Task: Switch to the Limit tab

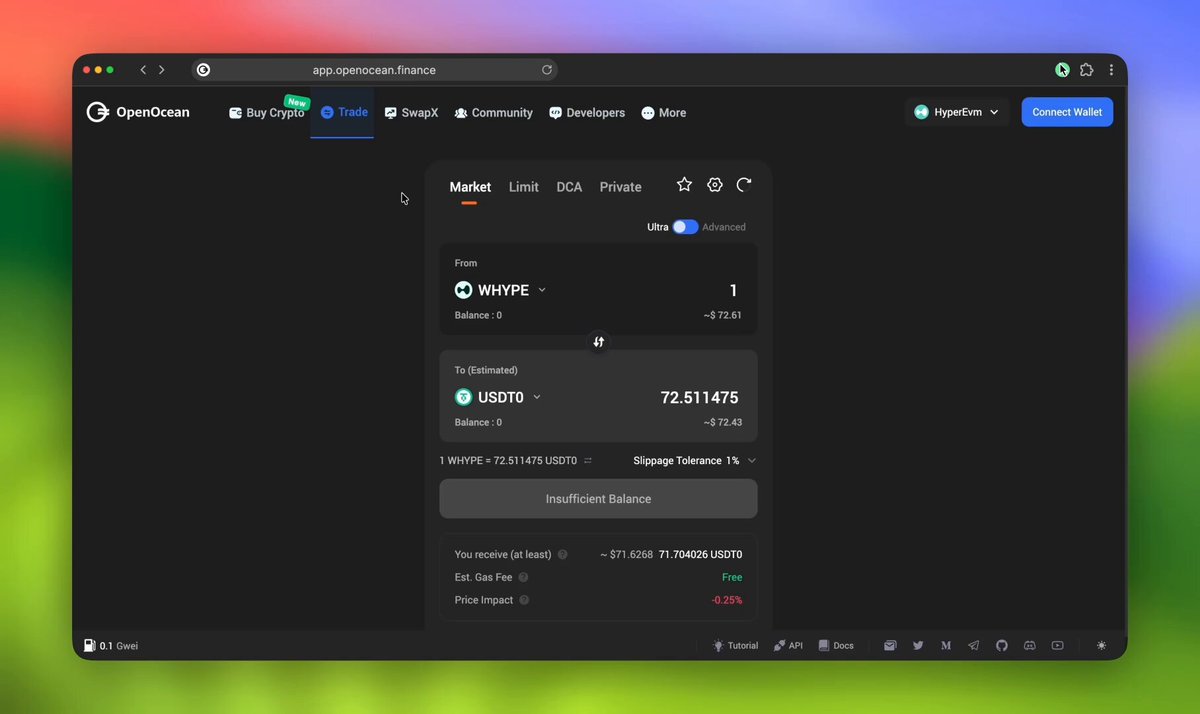Action: [524, 187]
